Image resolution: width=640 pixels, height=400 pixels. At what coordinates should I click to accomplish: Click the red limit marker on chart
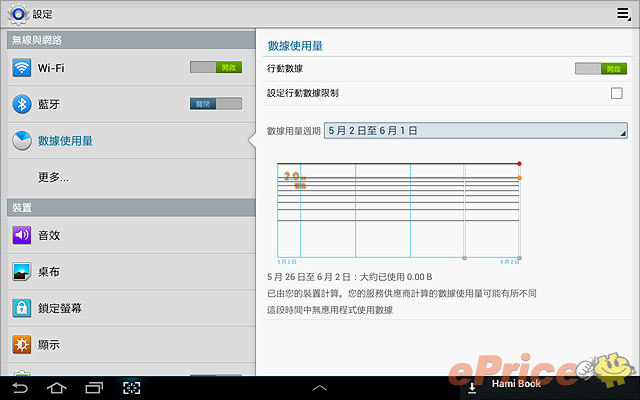point(520,163)
